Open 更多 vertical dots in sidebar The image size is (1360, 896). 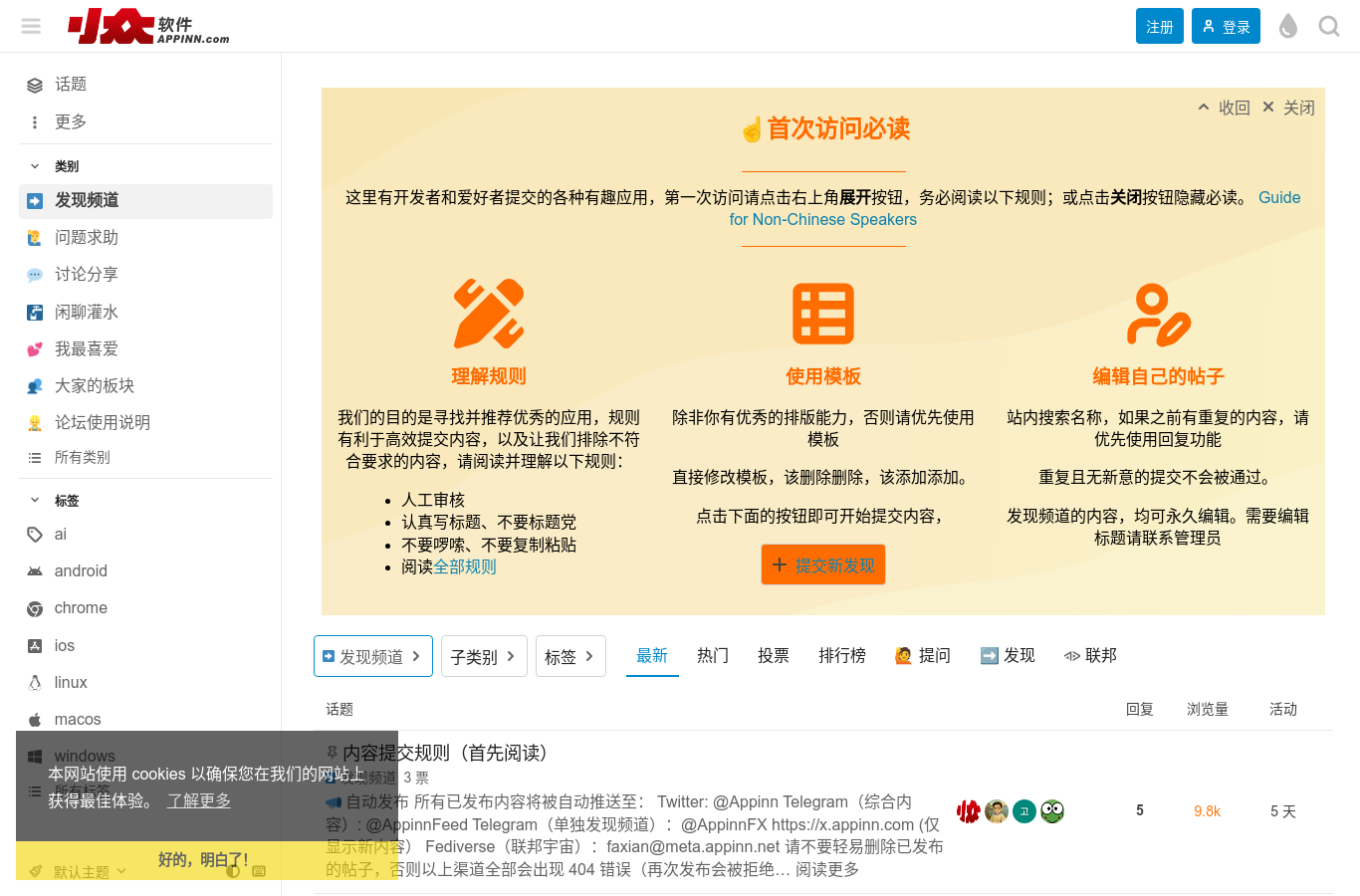[x=35, y=122]
